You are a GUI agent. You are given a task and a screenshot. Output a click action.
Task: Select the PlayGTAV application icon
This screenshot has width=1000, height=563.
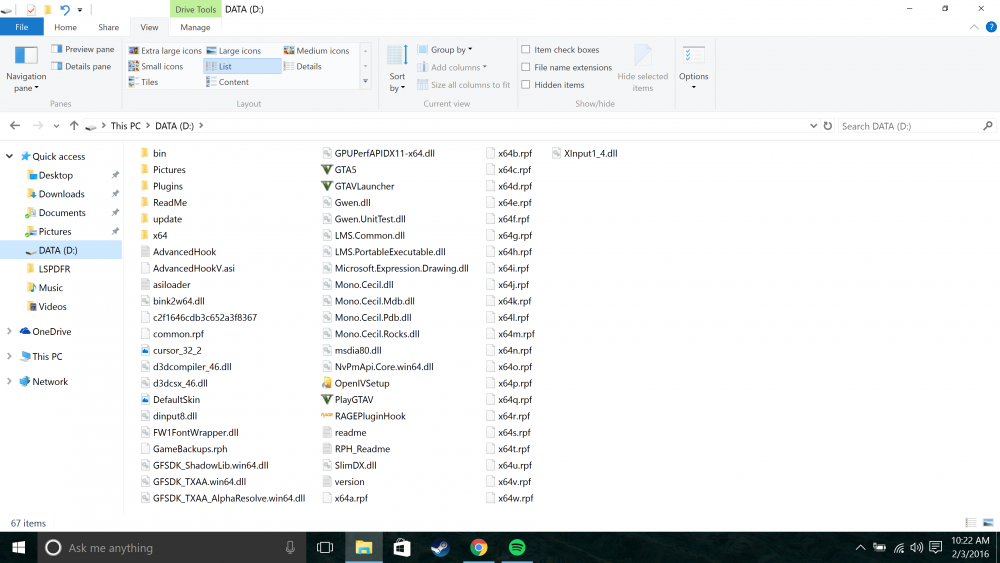coord(327,400)
